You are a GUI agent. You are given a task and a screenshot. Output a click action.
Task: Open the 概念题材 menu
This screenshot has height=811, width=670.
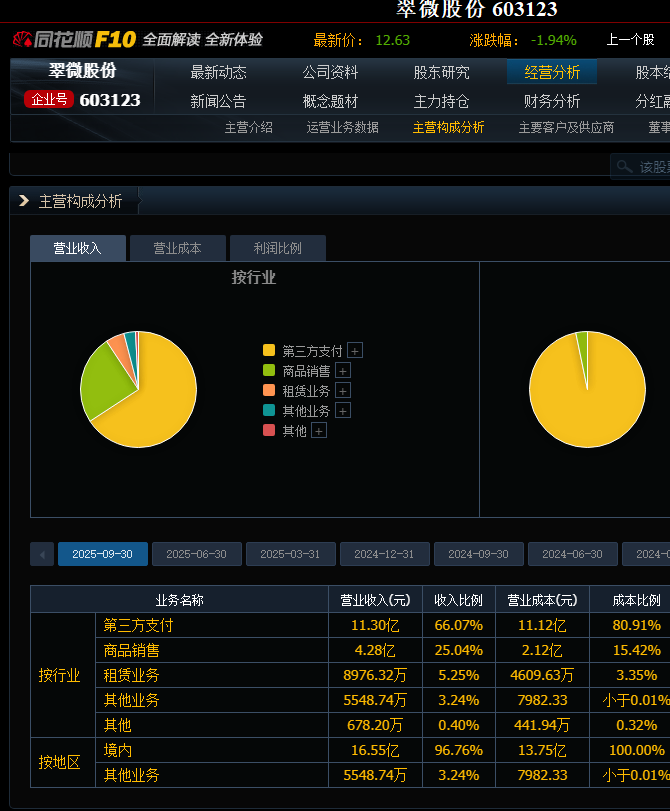tap(330, 101)
